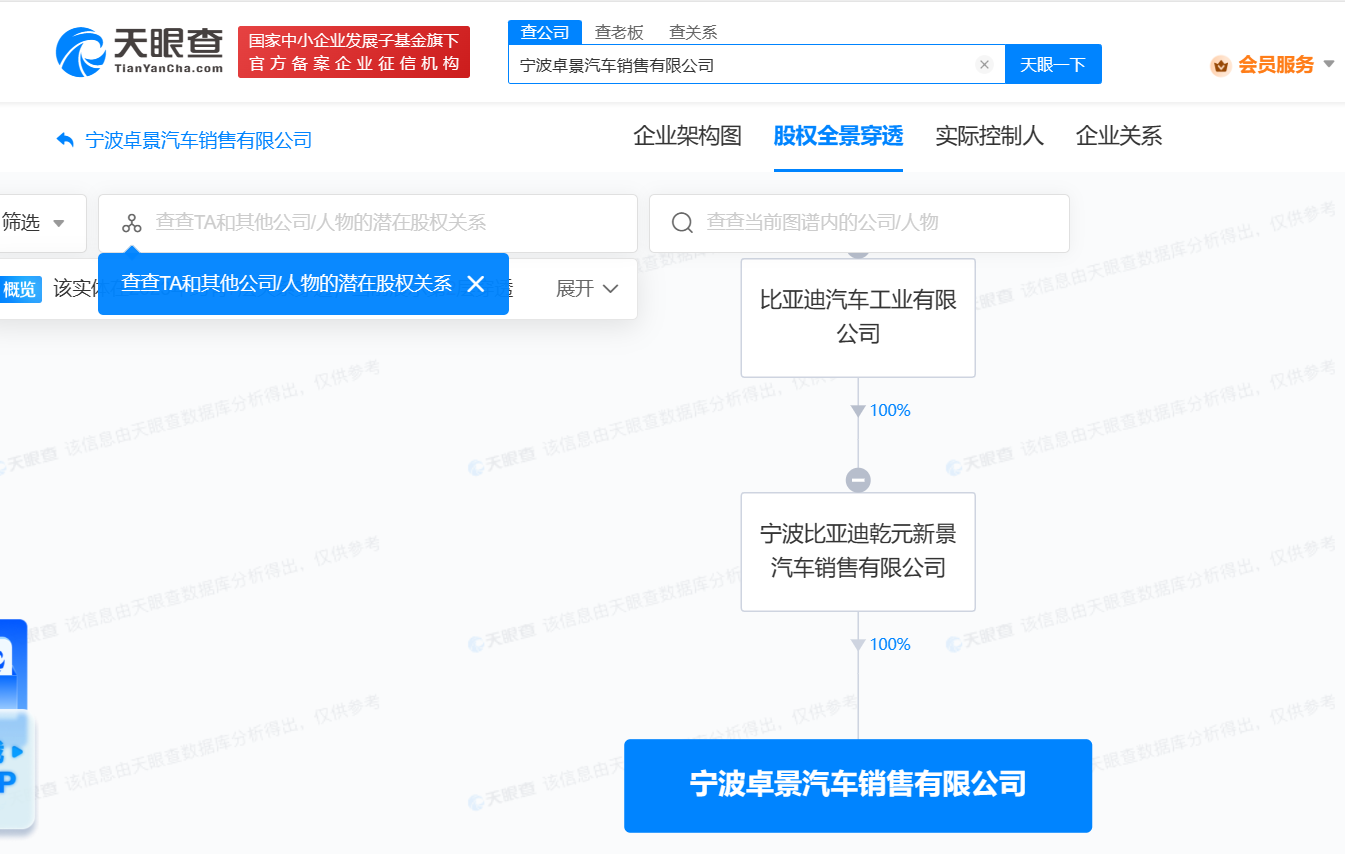Clear the search box with the X icon
This screenshot has width=1345, height=854.
click(983, 63)
